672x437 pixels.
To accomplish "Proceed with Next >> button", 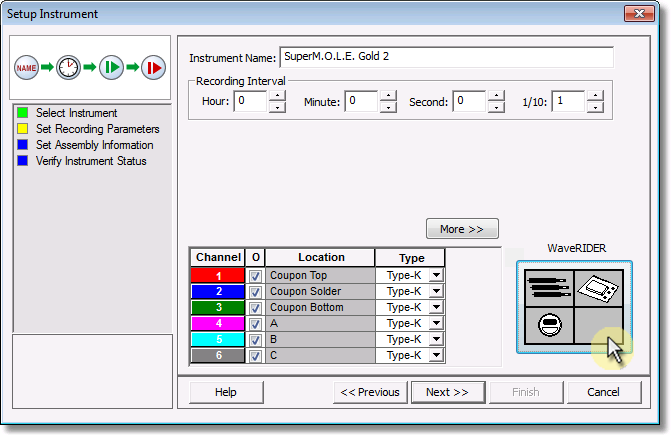I will pos(448,392).
